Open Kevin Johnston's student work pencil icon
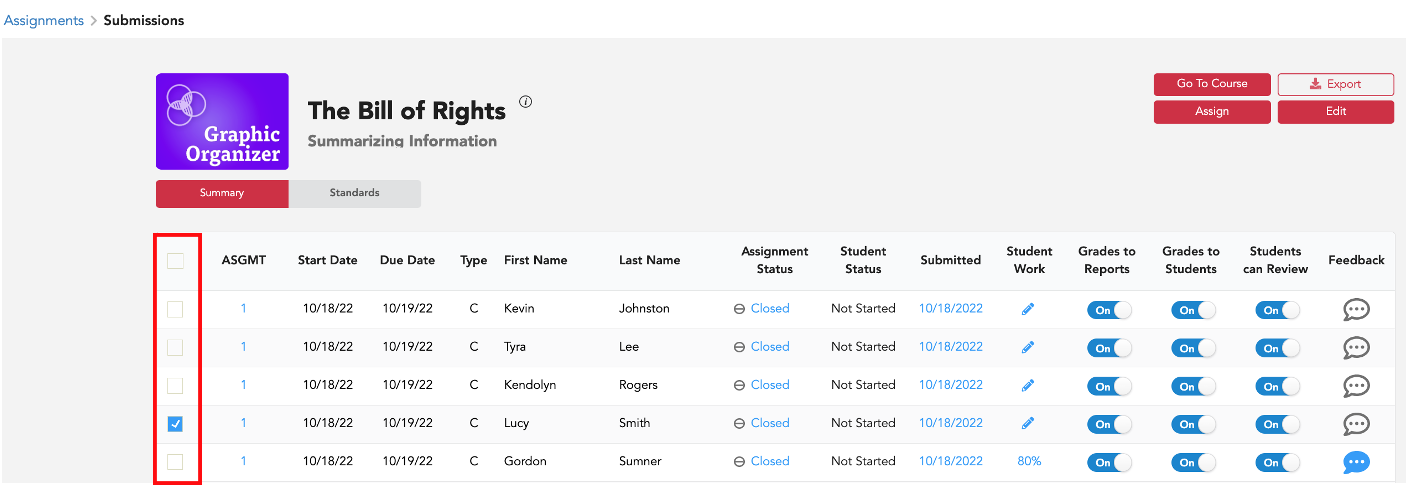 pyautogui.click(x=1028, y=309)
